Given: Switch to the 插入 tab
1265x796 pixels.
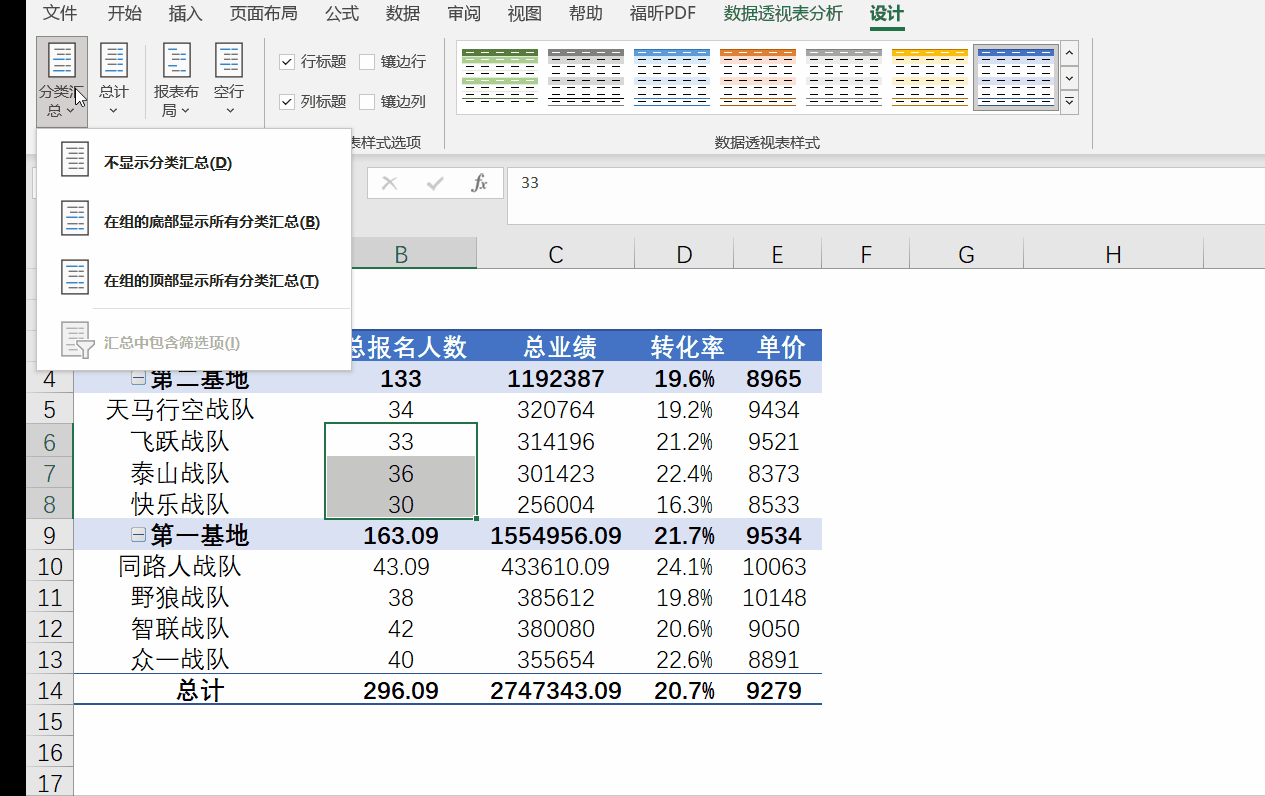Looking at the screenshot, I should point(185,14).
